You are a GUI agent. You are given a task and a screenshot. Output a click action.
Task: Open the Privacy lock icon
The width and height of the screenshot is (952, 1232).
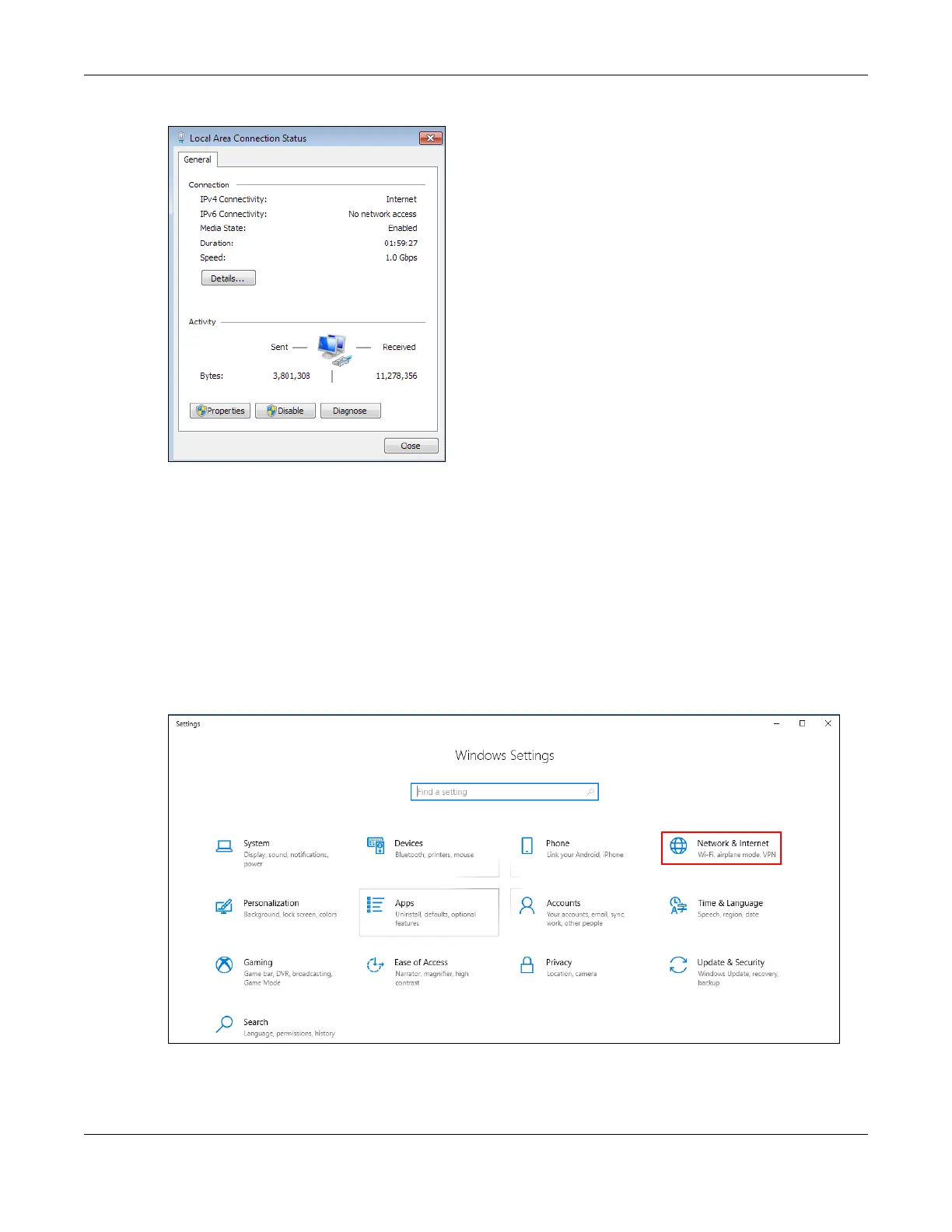(527, 965)
